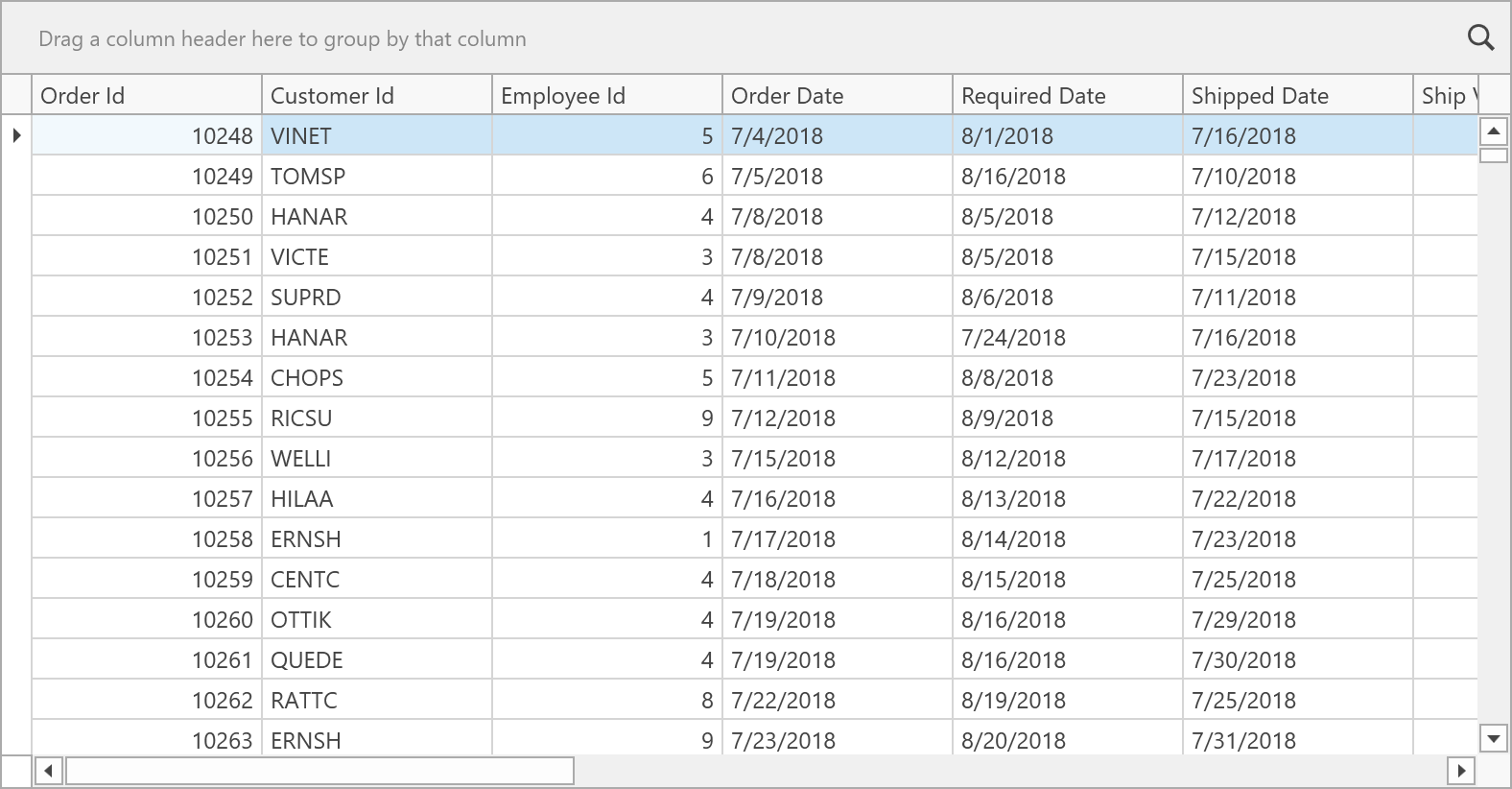
Task: Click the group-by panel hint text
Action: (x=282, y=38)
